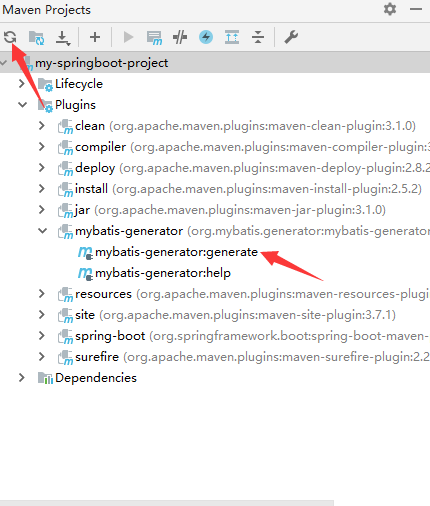Click the mybatis-generator:help goal icon
This screenshot has width=430, height=506.
85,274
